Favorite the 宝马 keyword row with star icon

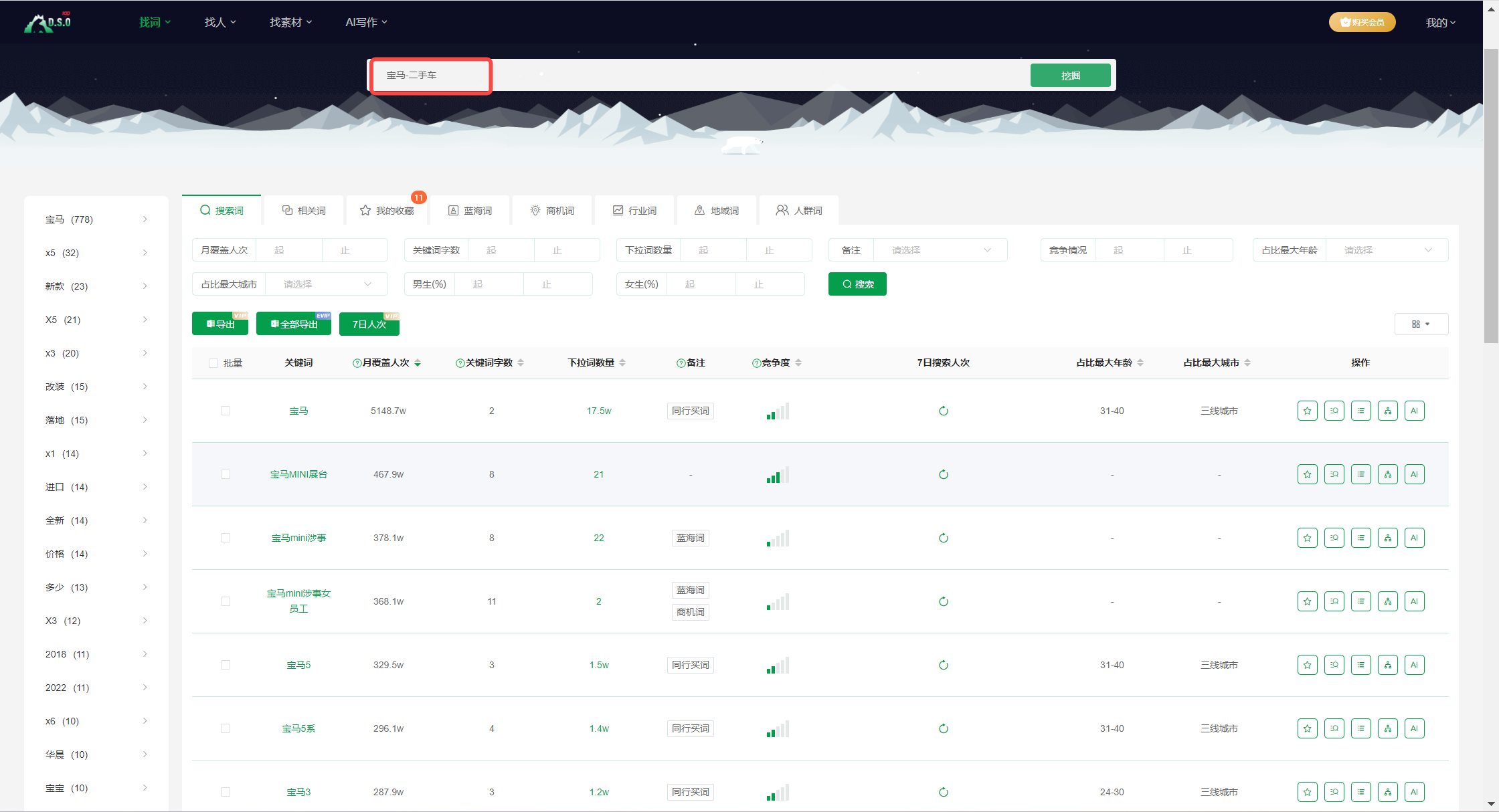tap(1307, 411)
